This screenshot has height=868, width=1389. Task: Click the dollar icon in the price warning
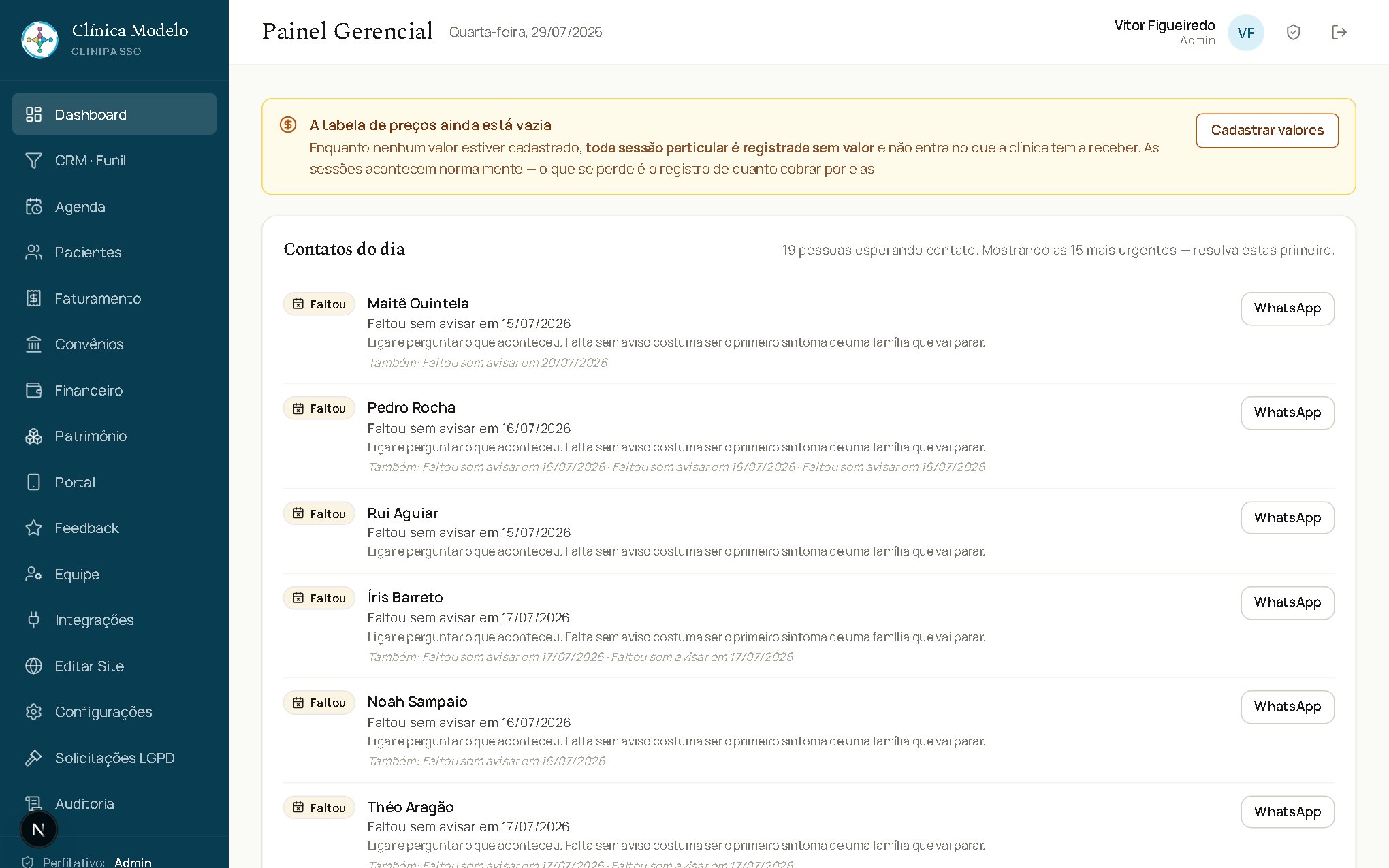point(288,125)
